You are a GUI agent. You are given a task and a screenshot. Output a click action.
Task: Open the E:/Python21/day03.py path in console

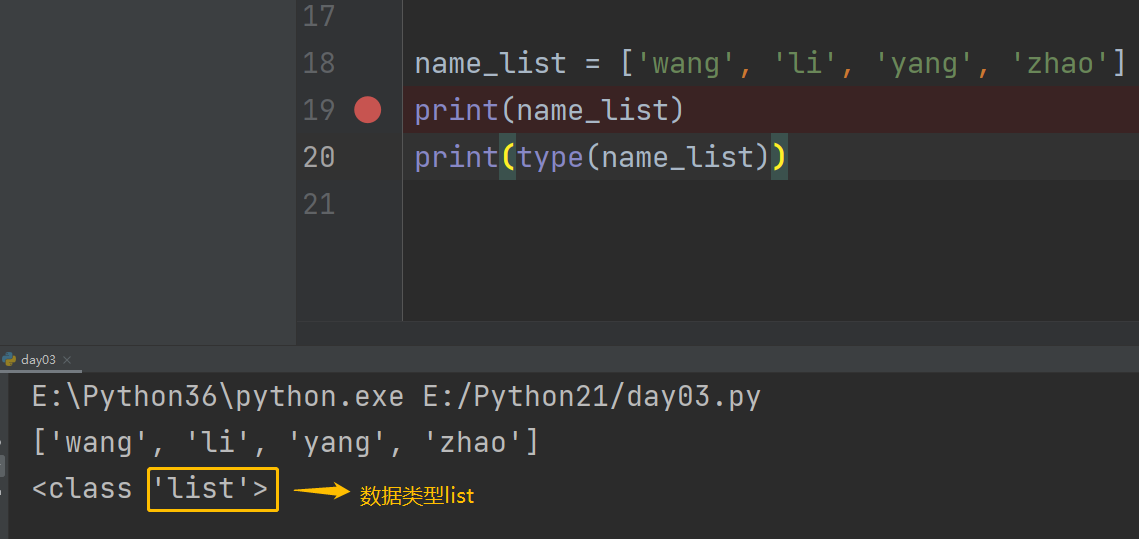point(593,397)
